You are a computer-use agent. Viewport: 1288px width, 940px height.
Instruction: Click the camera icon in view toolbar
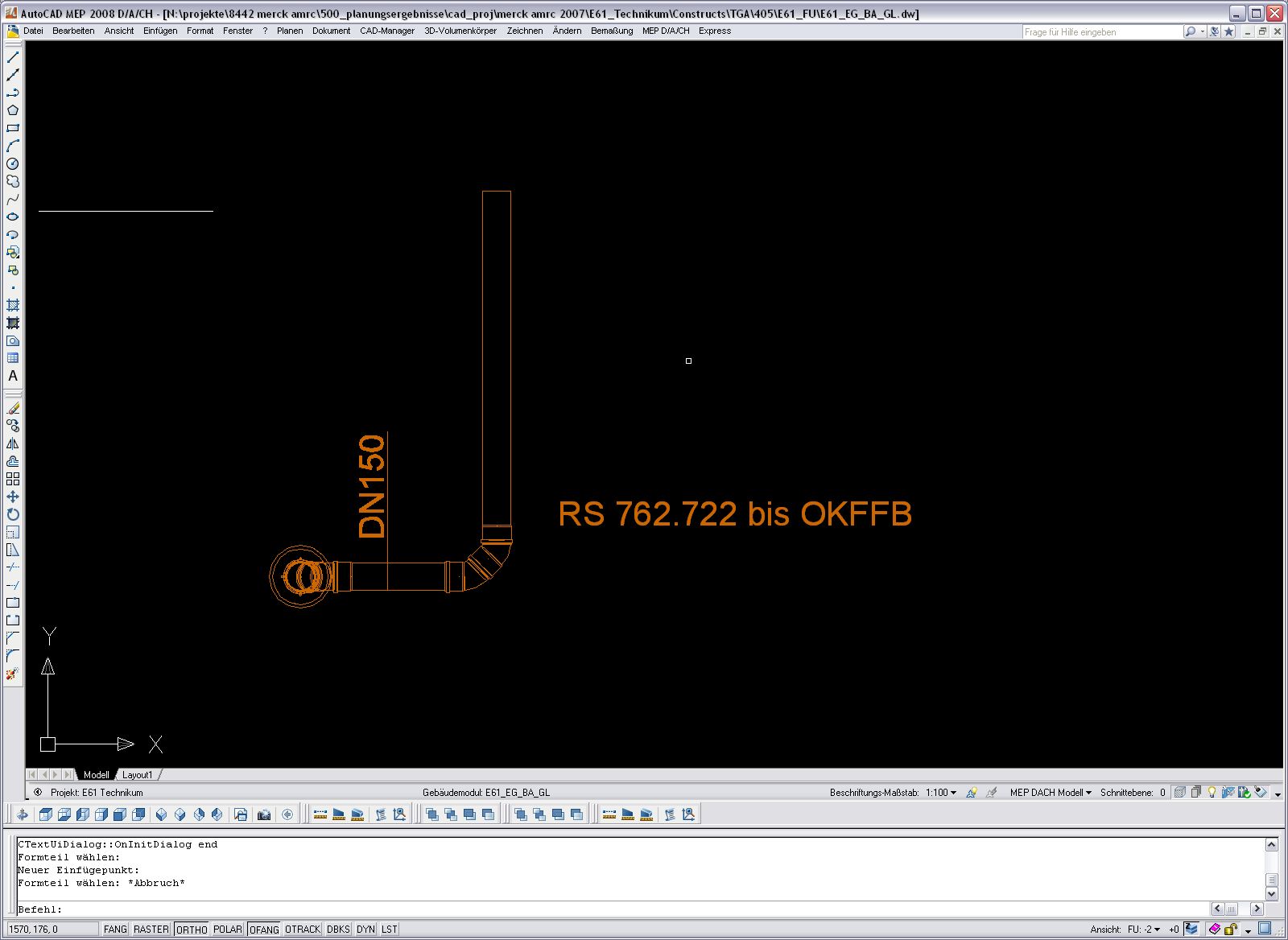click(x=264, y=814)
